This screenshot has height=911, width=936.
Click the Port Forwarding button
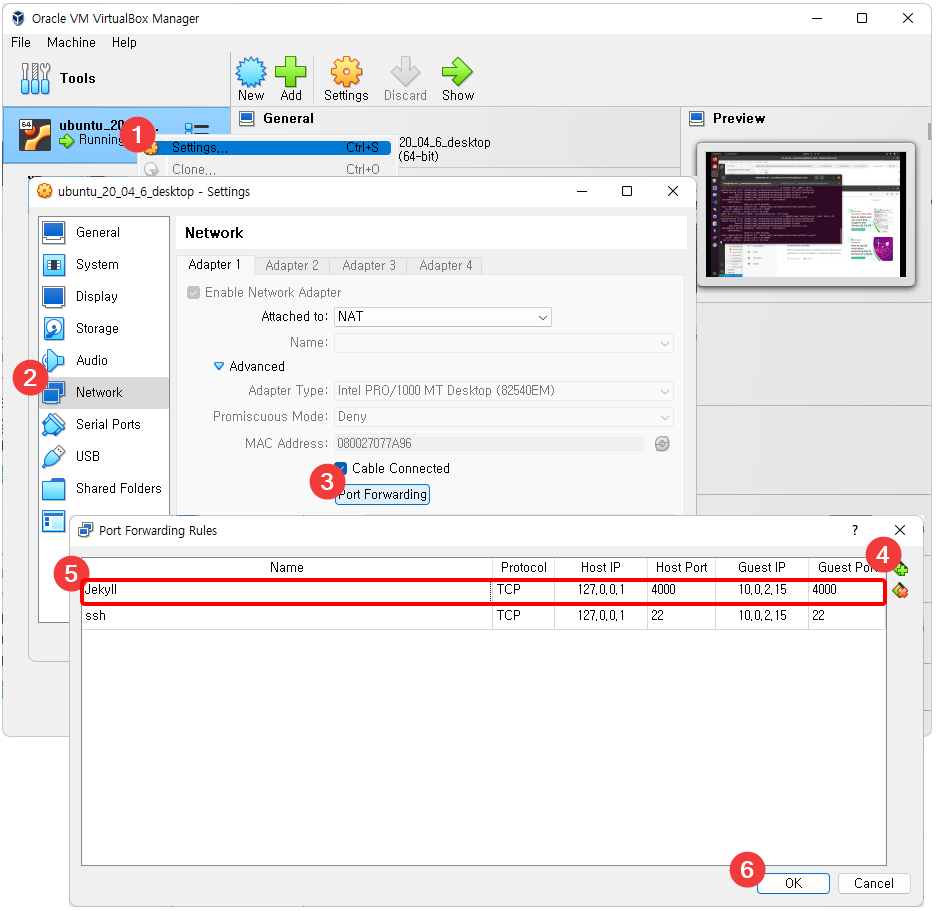(x=383, y=494)
